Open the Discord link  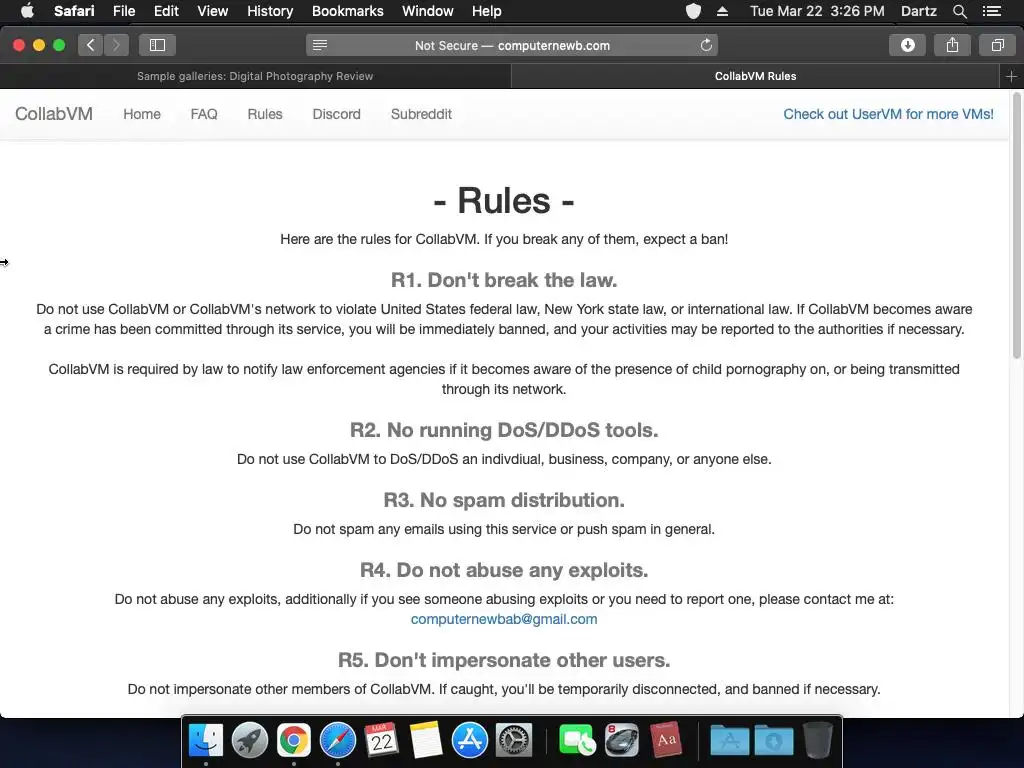point(336,114)
